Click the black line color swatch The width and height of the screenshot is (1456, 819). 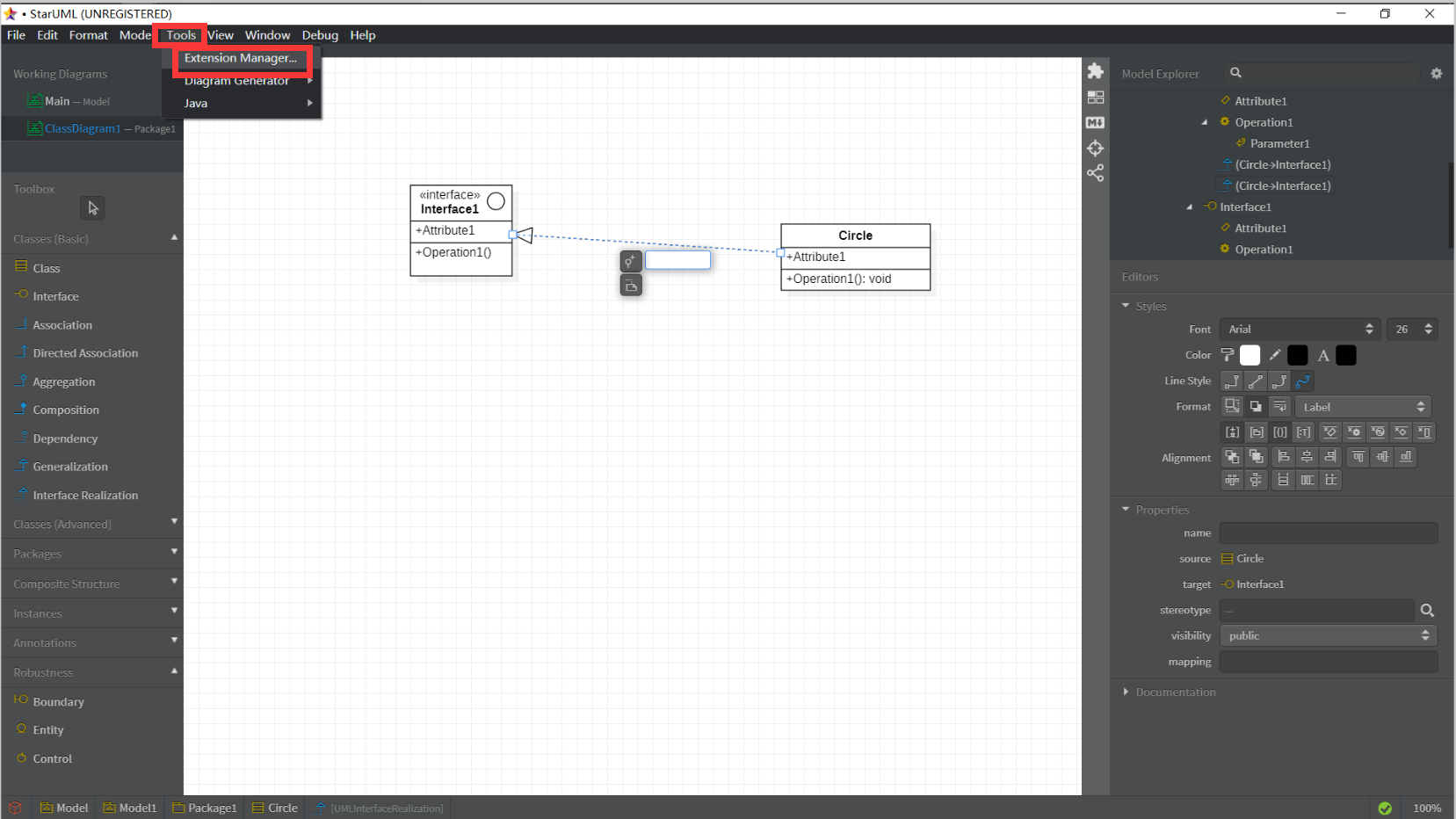coord(1297,355)
